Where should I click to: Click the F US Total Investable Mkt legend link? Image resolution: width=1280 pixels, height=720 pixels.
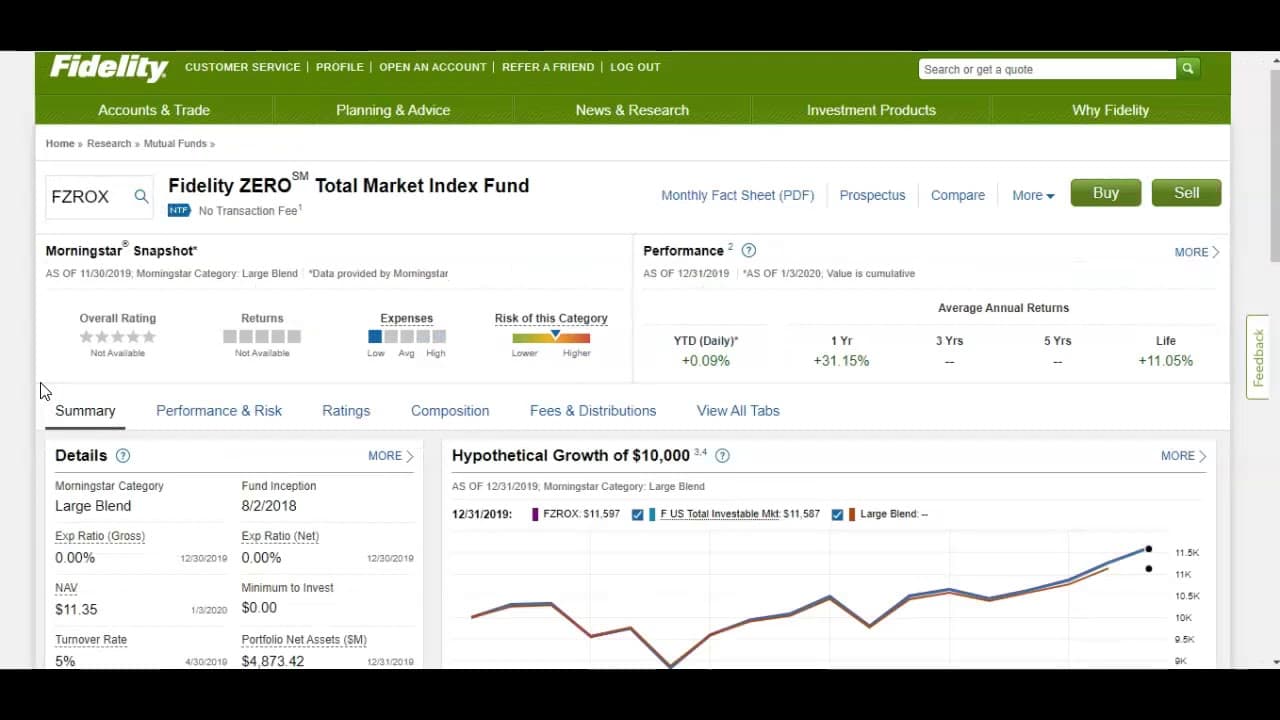(720, 514)
